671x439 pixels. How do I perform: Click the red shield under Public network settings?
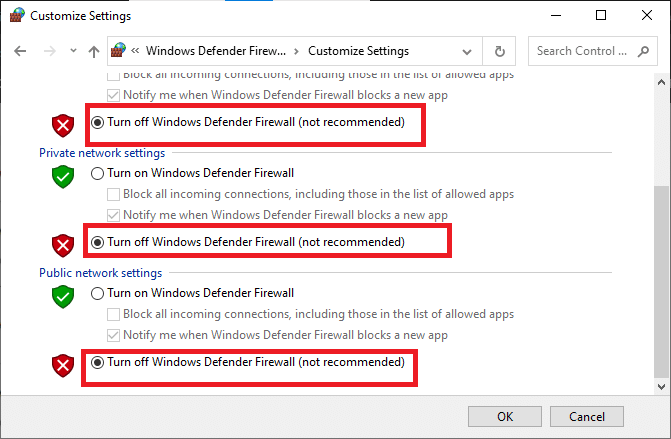[64, 364]
